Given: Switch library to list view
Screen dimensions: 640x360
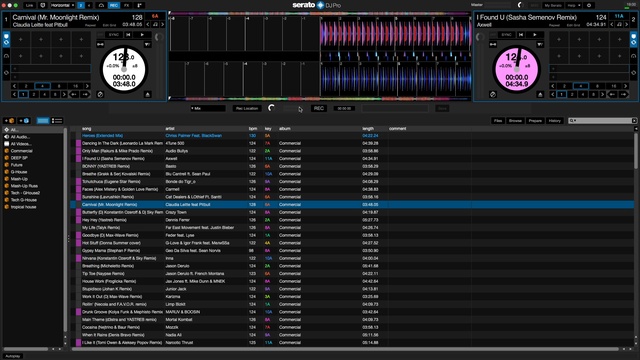Looking at the screenshot, I should pos(43,120).
